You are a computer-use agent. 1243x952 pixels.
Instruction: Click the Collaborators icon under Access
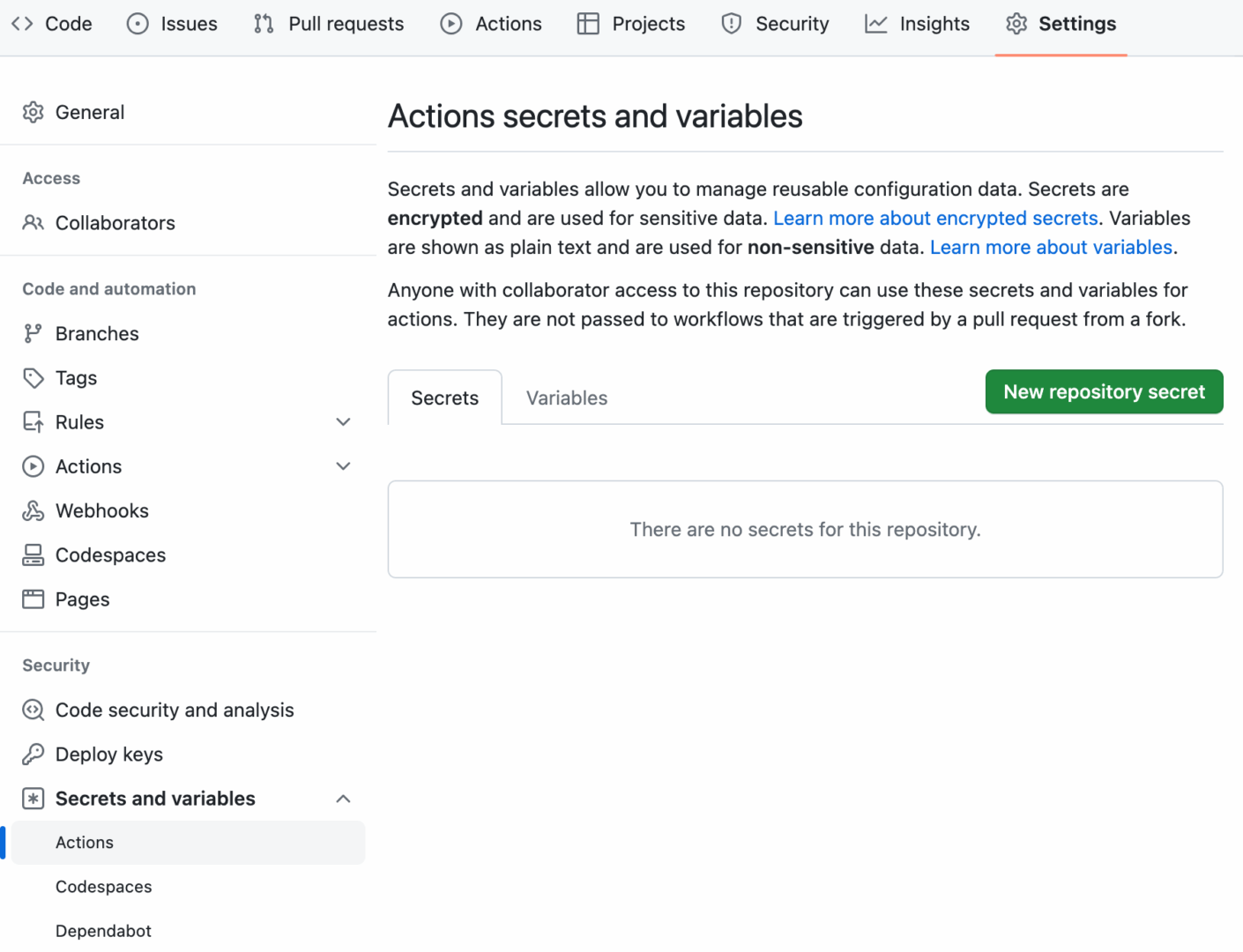tap(33, 223)
